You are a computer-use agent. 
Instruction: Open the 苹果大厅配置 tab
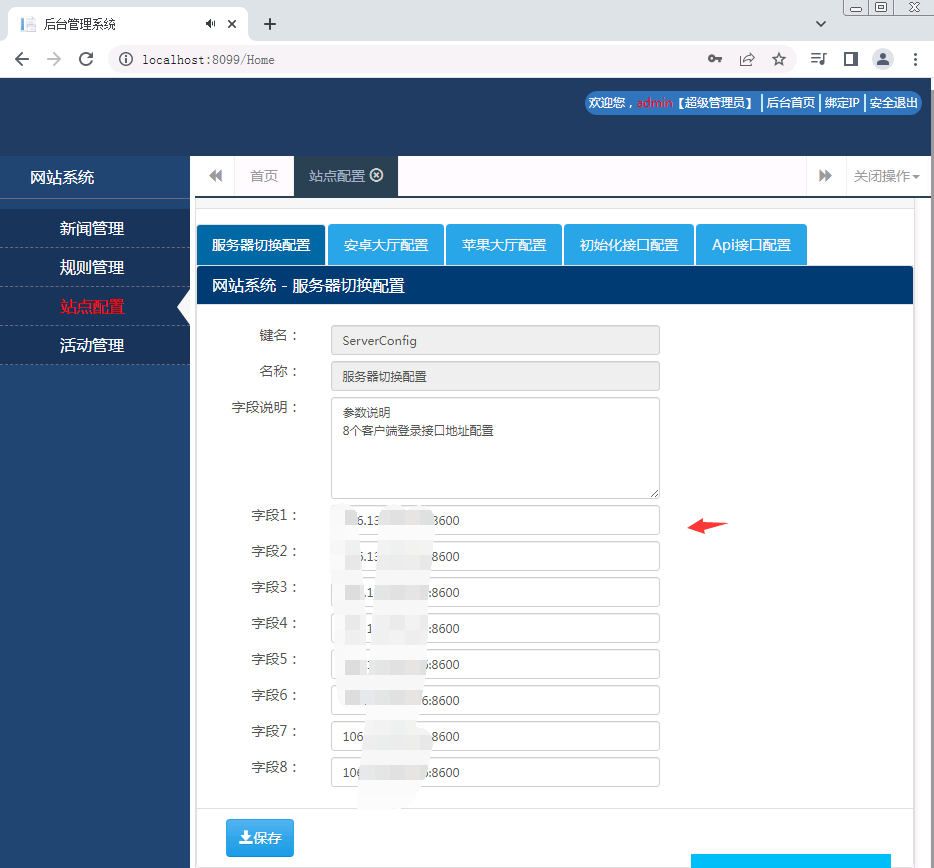click(x=504, y=245)
